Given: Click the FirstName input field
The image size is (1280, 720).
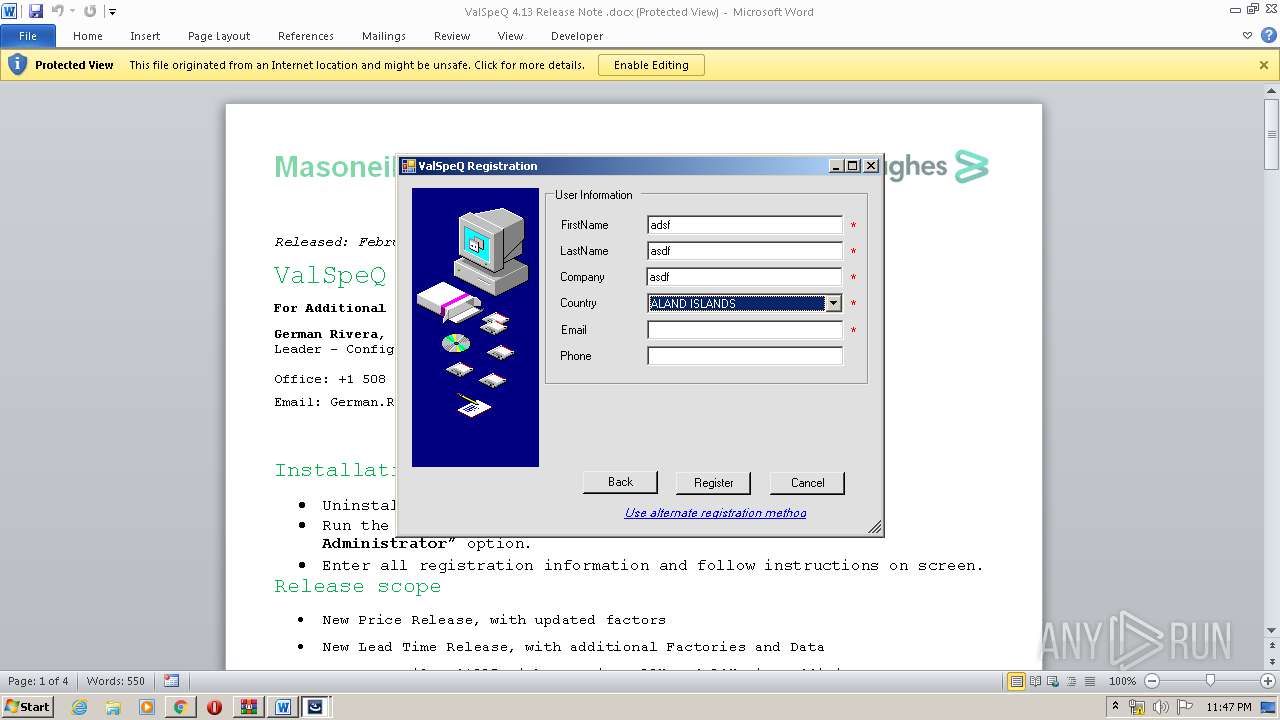Looking at the screenshot, I should click(x=745, y=225).
